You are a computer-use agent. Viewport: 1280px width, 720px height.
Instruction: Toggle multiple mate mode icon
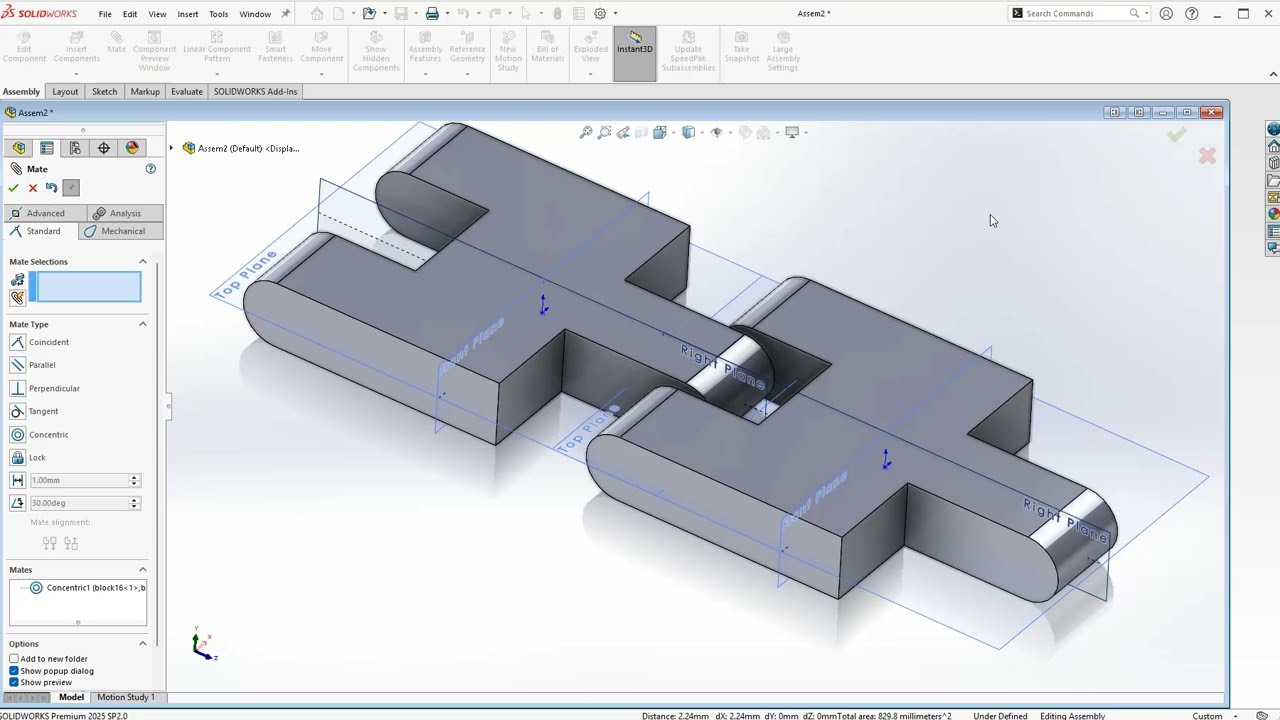(x=18, y=297)
